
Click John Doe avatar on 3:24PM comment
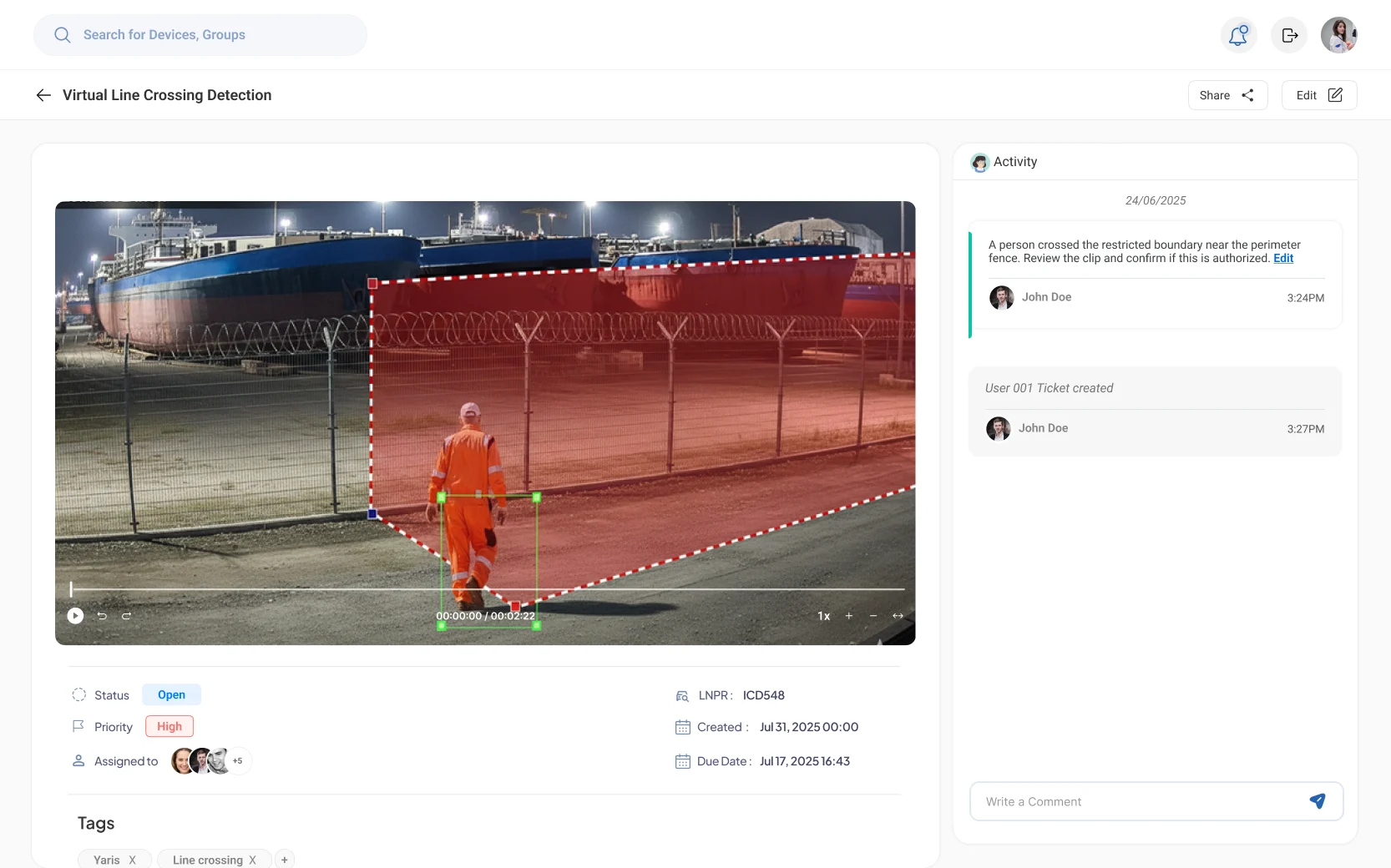1002,297
